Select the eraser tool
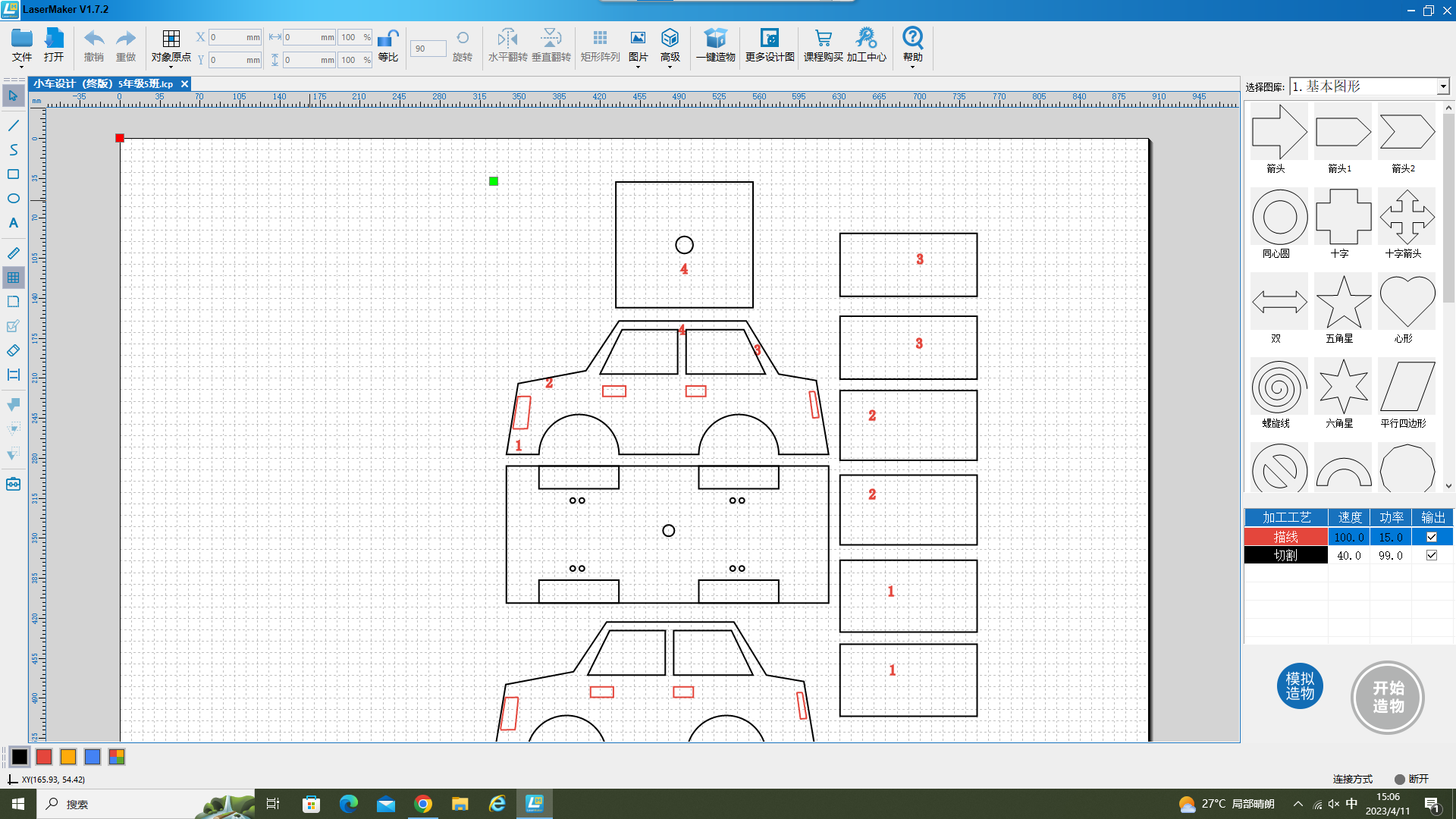This screenshot has width=1456, height=819. point(13,350)
